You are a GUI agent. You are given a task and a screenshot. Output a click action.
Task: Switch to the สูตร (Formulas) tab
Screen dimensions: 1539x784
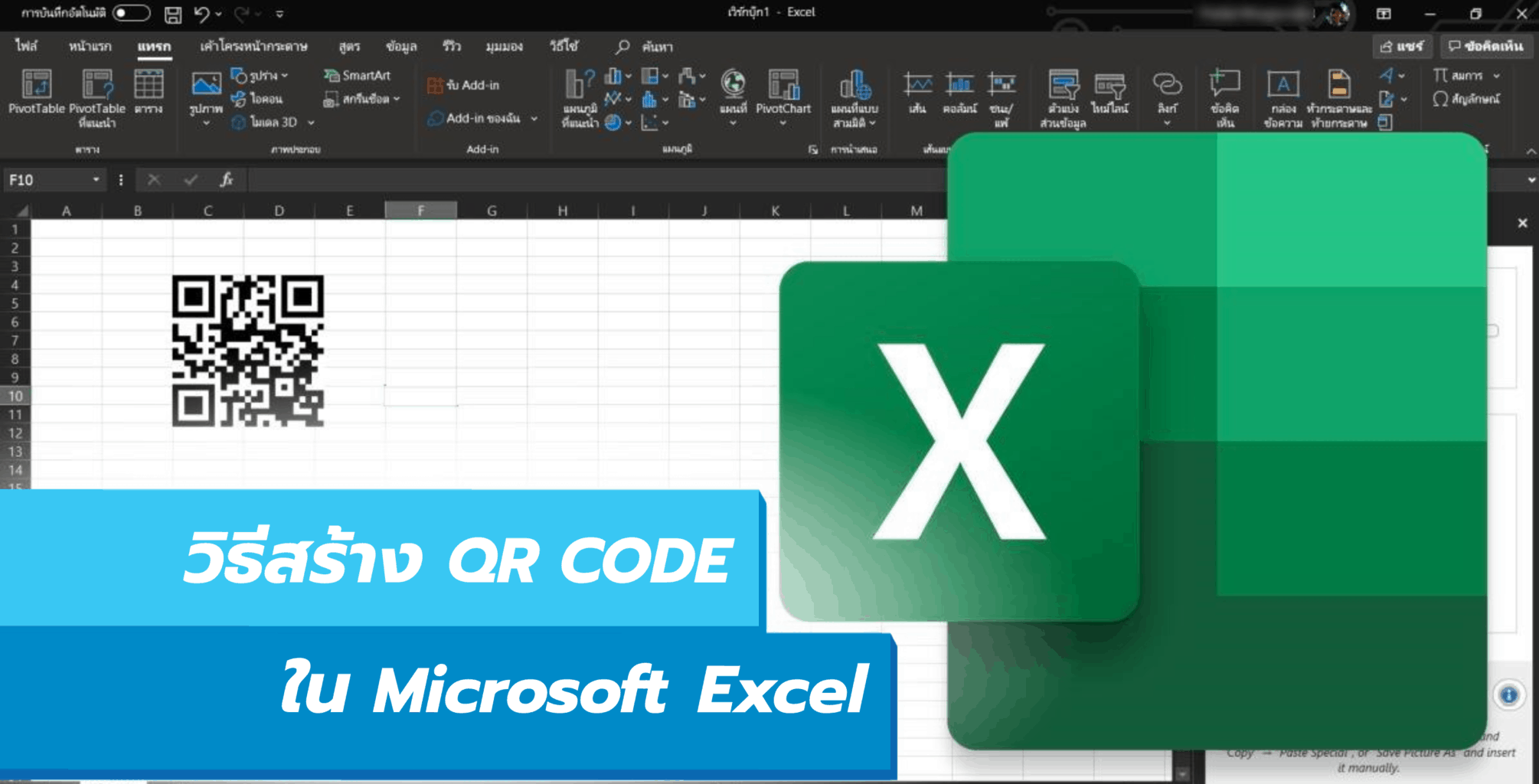pyautogui.click(x=349, y=46)
